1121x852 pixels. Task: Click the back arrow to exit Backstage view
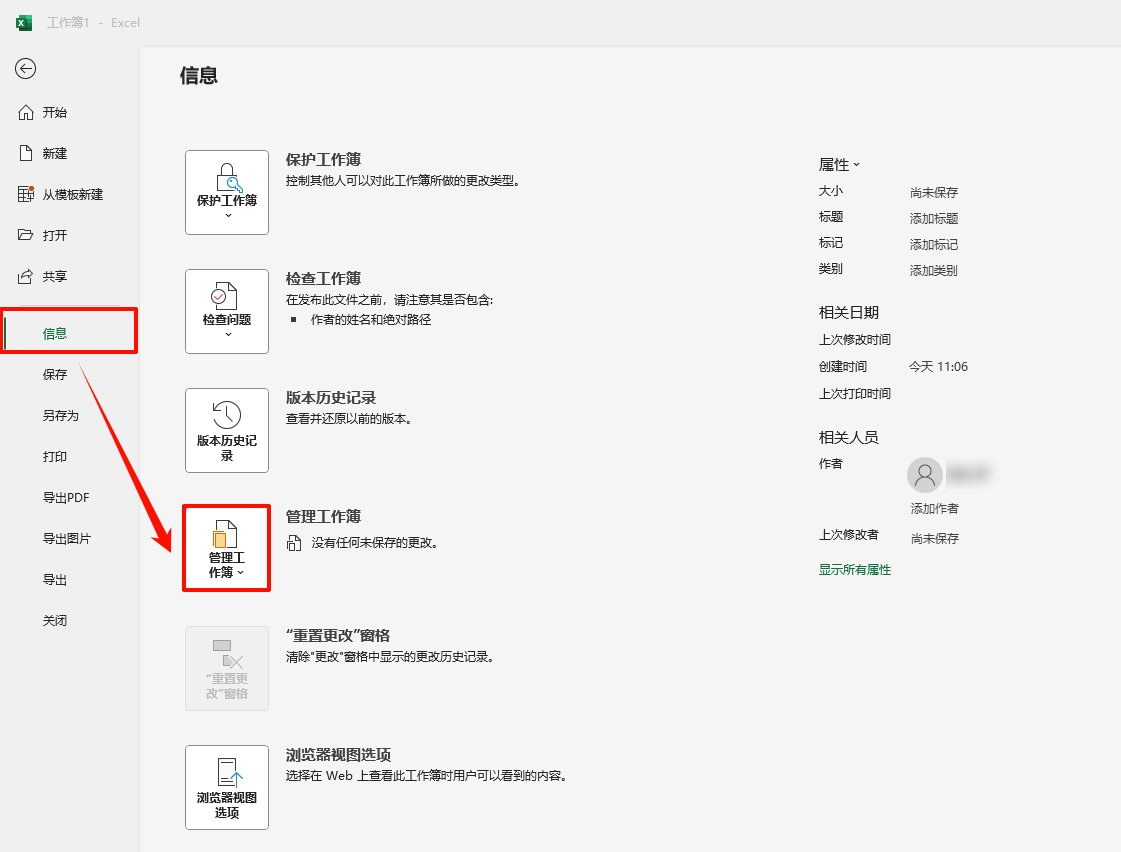tap(25, 69)
